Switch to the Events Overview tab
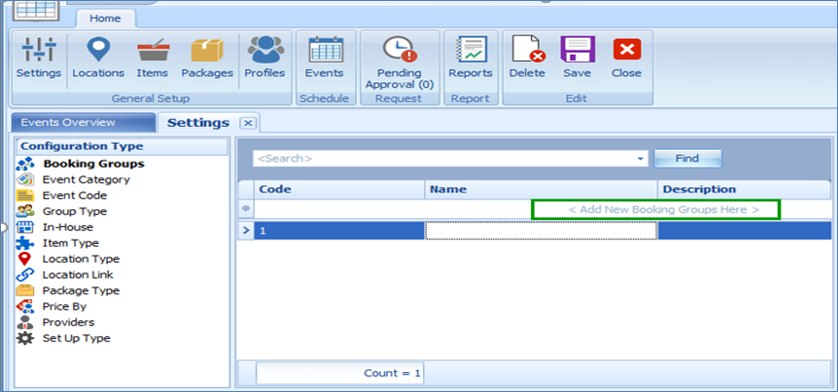The width and height of the screenshot is (838, 392). click(83, 122)
